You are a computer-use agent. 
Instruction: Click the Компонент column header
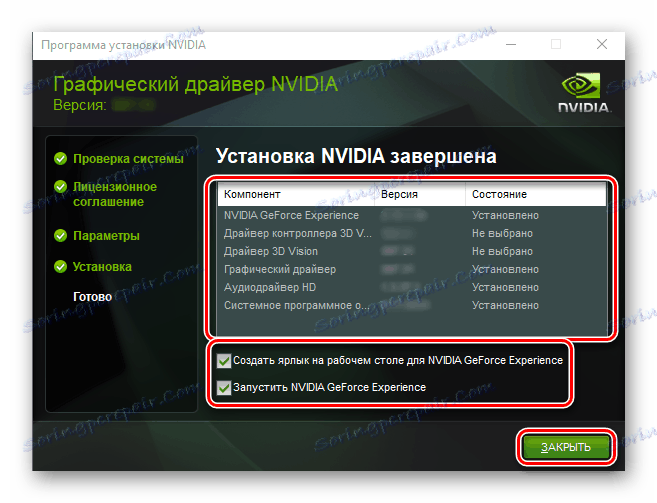[296, 194]
